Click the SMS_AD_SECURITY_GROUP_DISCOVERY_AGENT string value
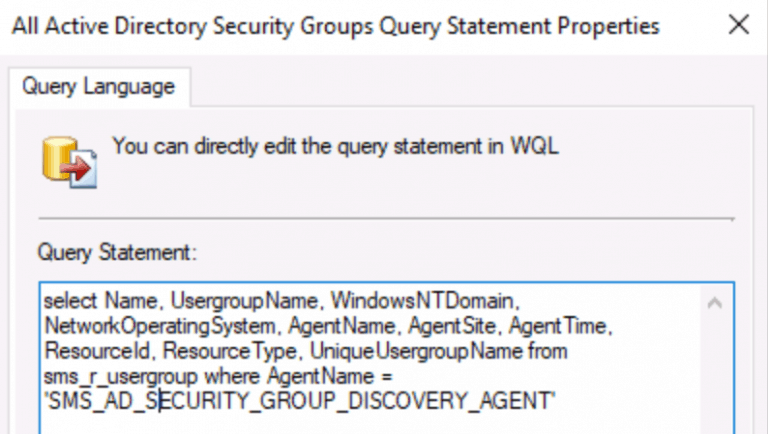Image resolution: width=768 pixels, height=434 pixels. point(299,403)
